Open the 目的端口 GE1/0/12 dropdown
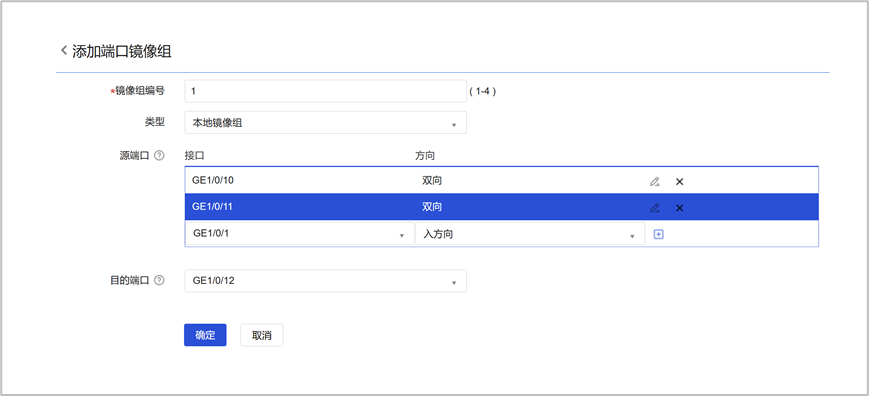Viewport: 869px width, 396px height. click(325, 281)
